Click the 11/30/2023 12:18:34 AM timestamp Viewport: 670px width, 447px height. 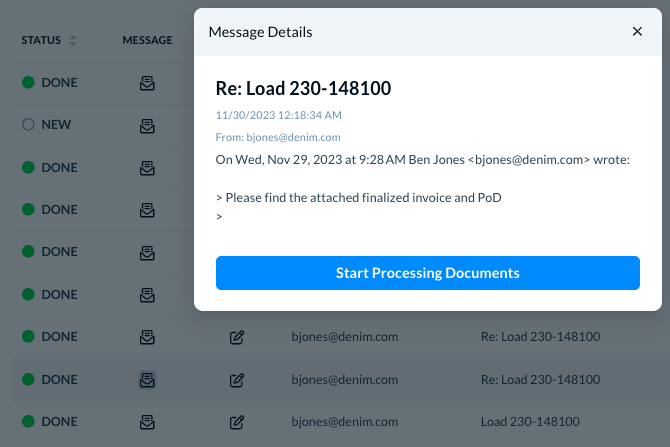[x=279, y=115]
